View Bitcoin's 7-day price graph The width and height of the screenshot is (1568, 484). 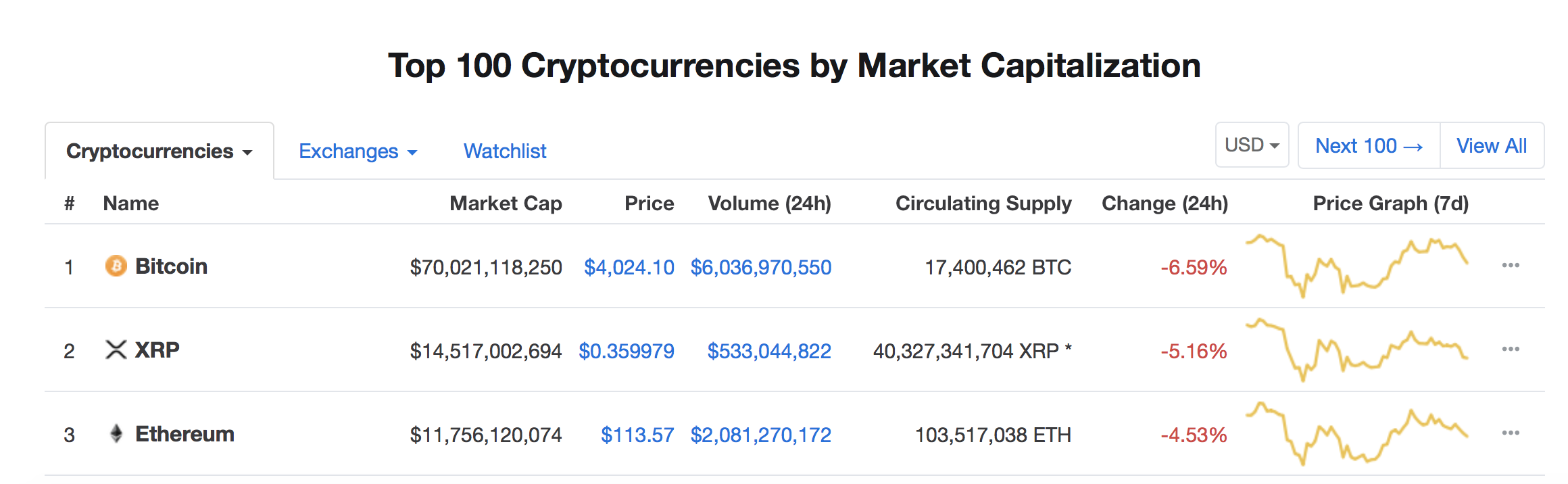pyautogui.click(x=1357, y=266)
